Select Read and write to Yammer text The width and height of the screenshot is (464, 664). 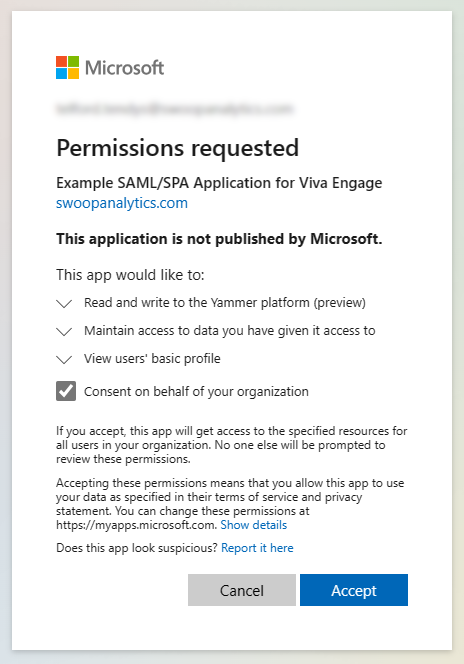(x=225, y=303)
